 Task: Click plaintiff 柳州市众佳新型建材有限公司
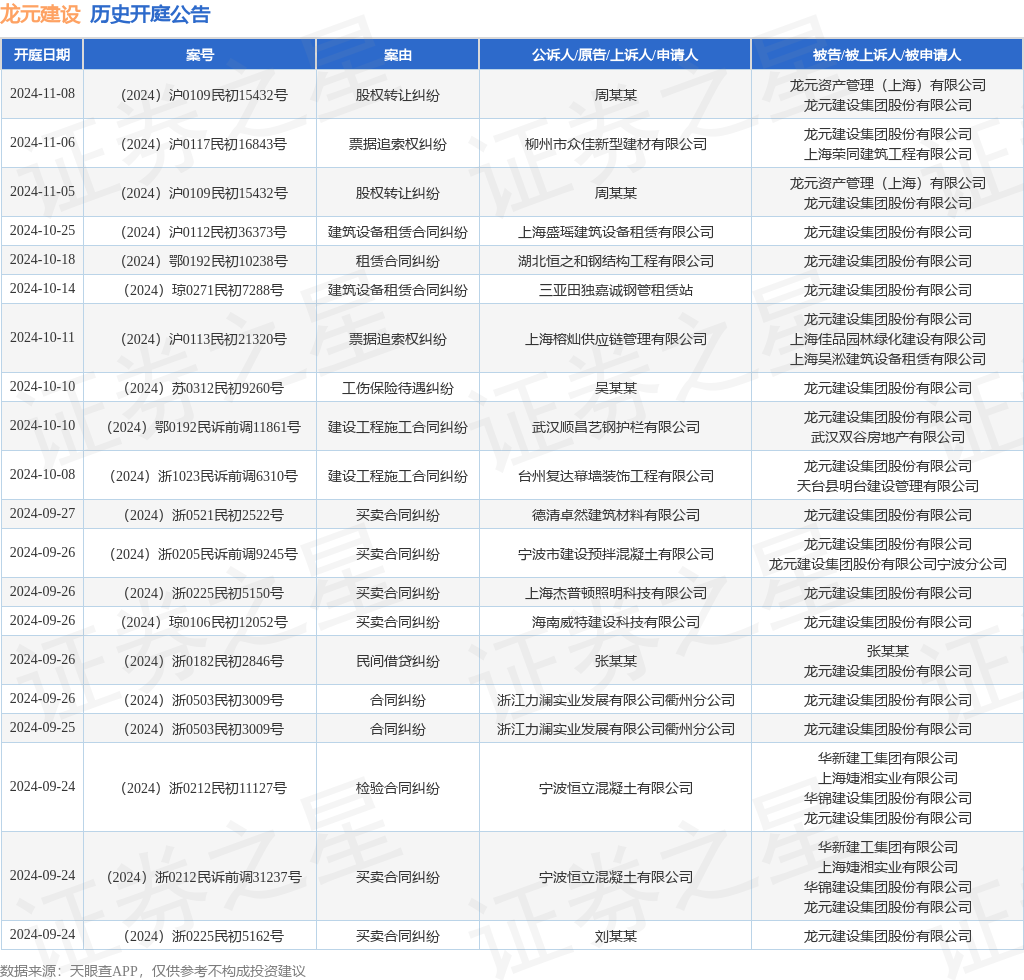(x=616, y=144)
